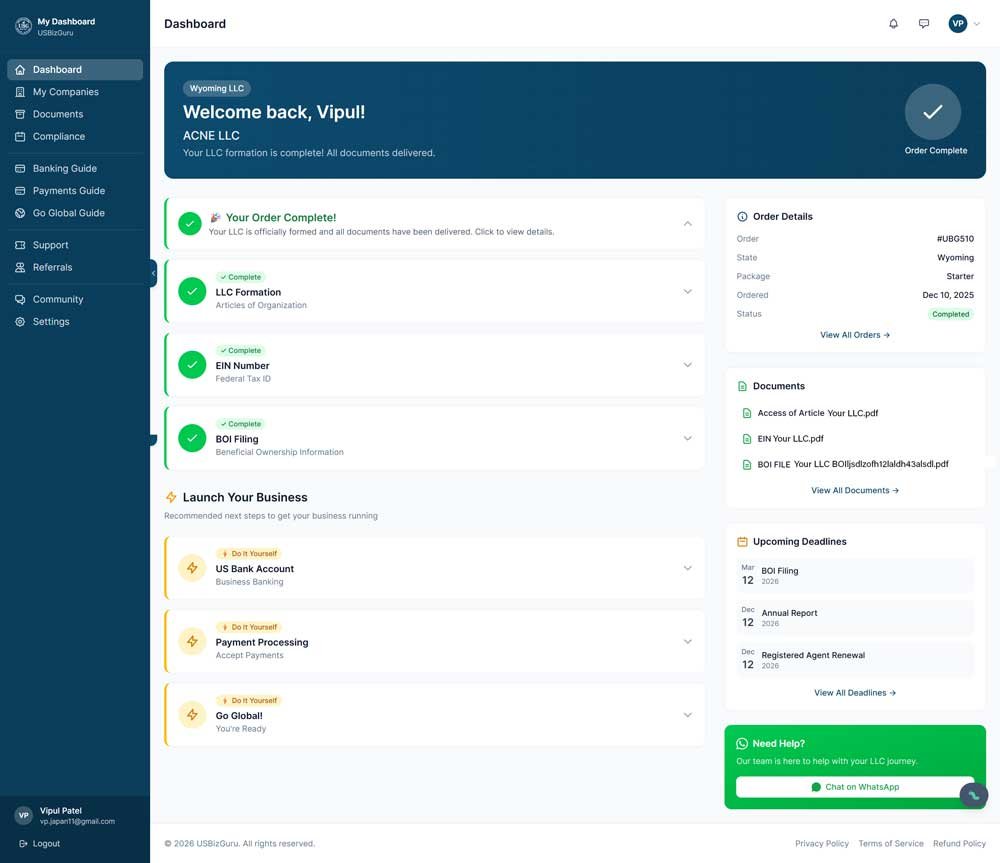This screenshot has width=1000, height=863.
Task: Expand the BOI Filing details chevron
Action: tap(687, 438)
